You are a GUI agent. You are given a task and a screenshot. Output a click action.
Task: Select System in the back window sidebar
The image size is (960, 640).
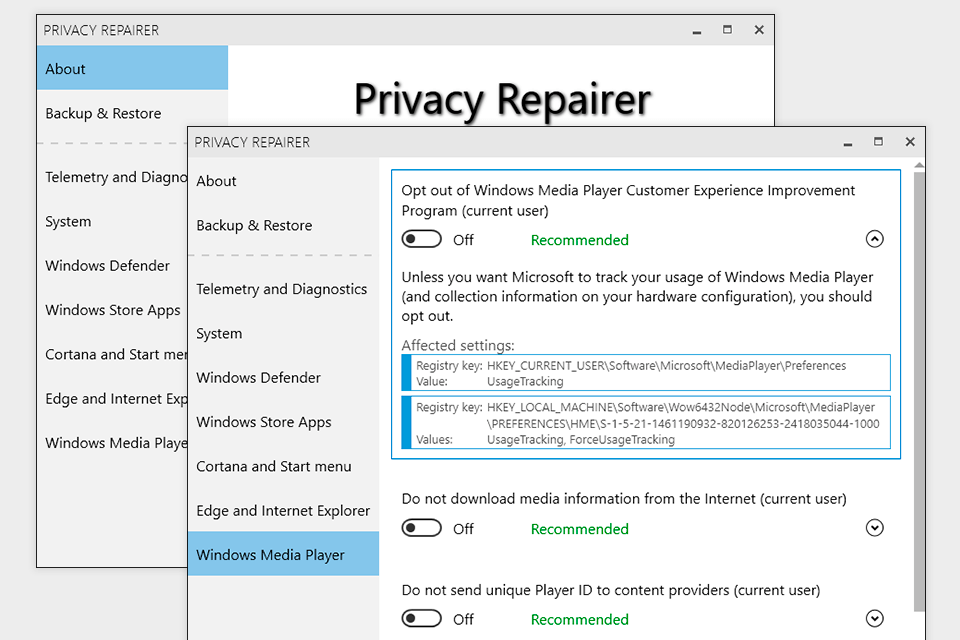[x=113, y=222]
